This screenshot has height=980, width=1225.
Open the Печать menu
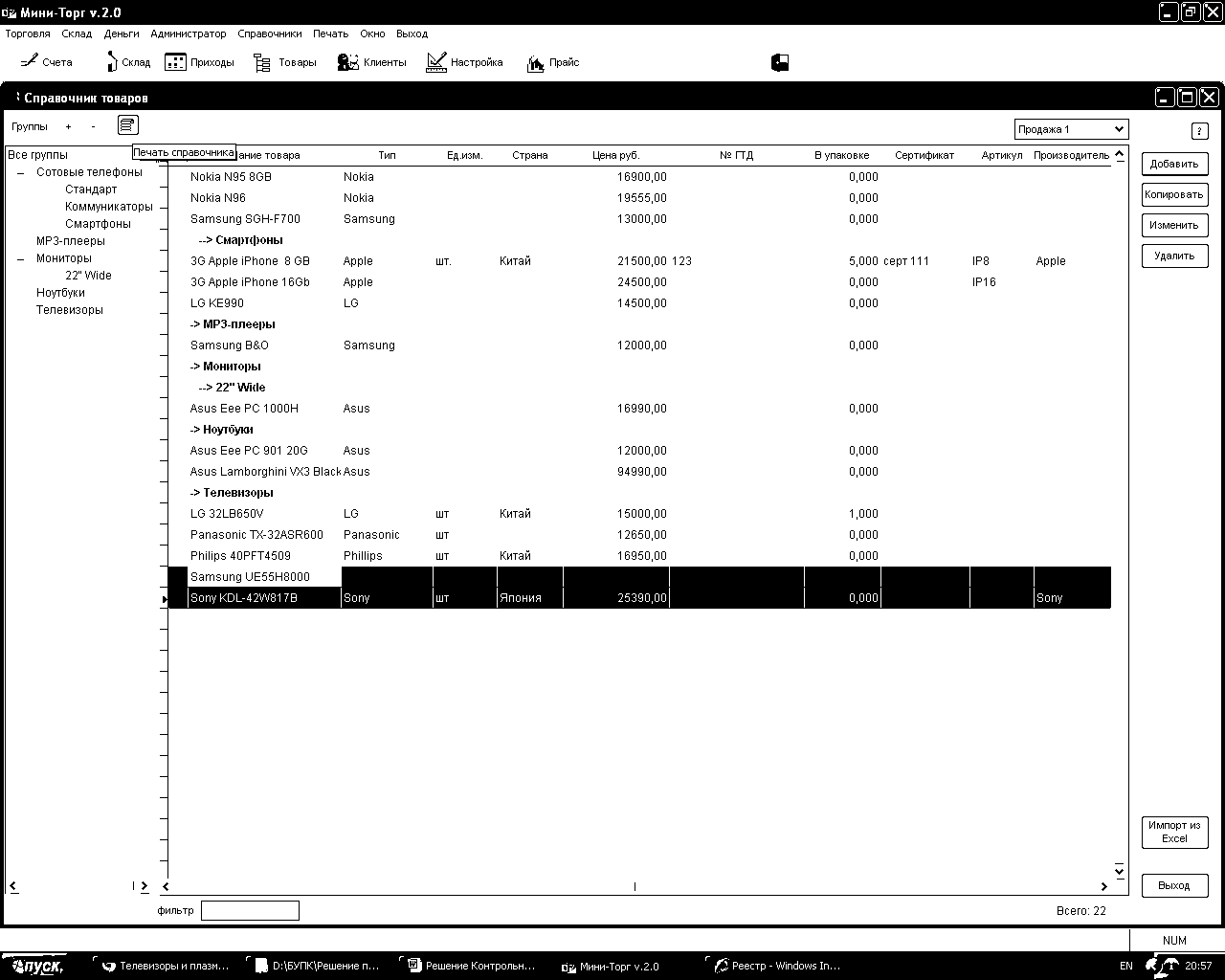(x=331, y=33)
